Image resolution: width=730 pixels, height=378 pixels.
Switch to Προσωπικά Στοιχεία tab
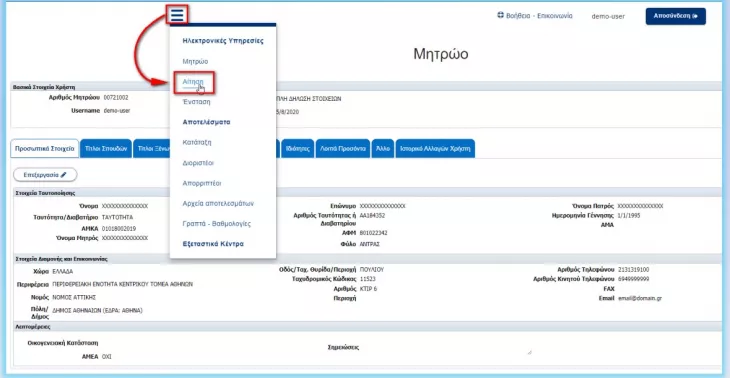click(44, 149)
